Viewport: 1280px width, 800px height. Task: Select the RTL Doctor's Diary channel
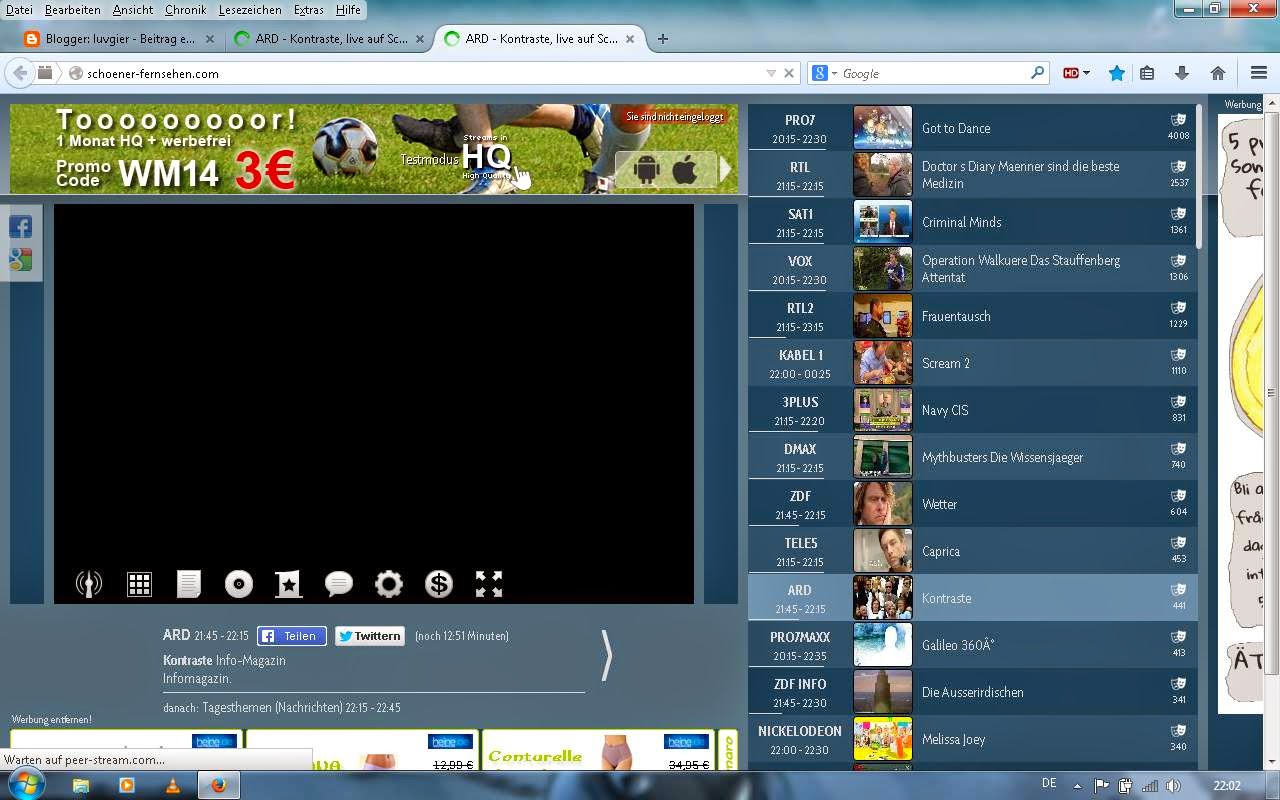pyautogui.click(x=973, y=175)
